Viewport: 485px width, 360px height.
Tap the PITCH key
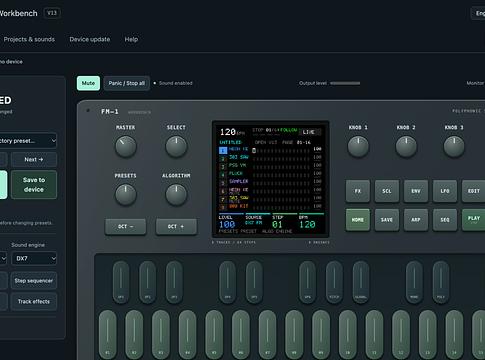[x=334, y=282]
